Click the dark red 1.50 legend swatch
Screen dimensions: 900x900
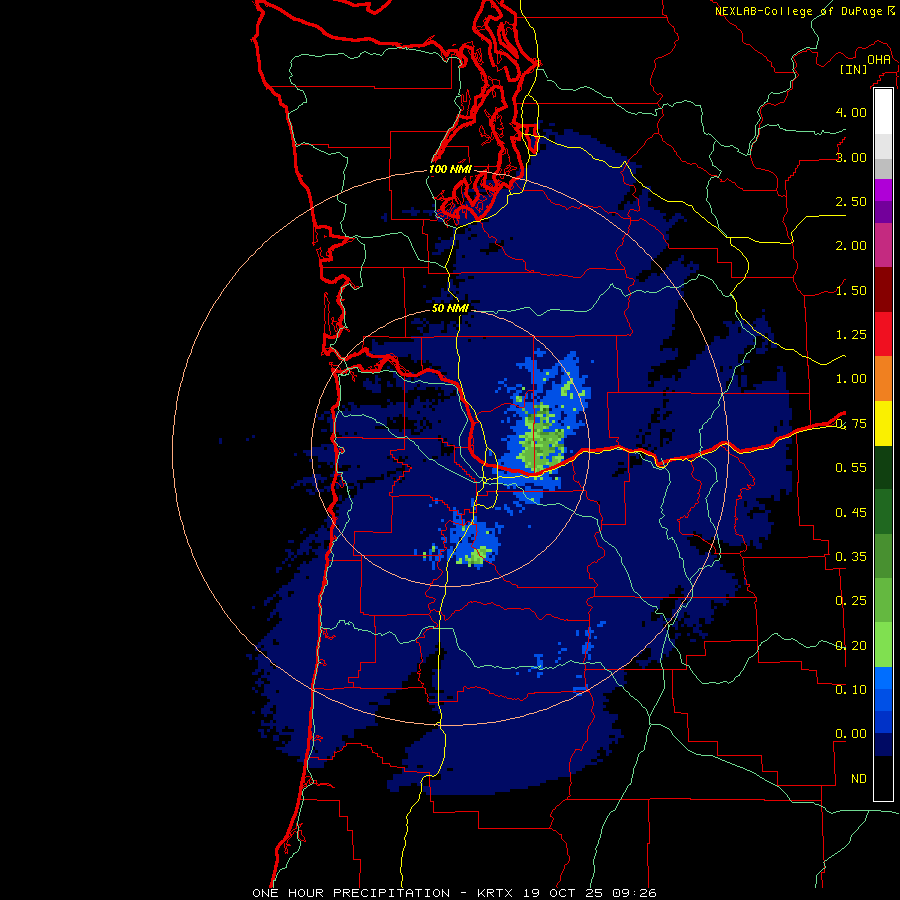pyautogui.click(x=883, y=290)
